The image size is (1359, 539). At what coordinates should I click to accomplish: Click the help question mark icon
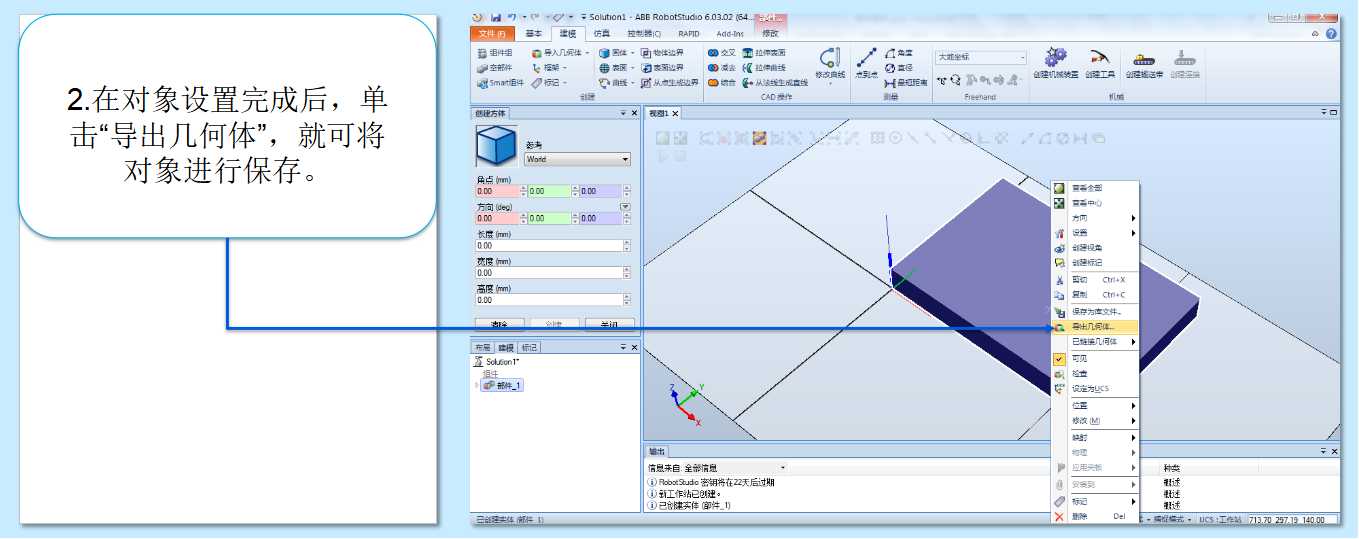[x=1331, y=33]
